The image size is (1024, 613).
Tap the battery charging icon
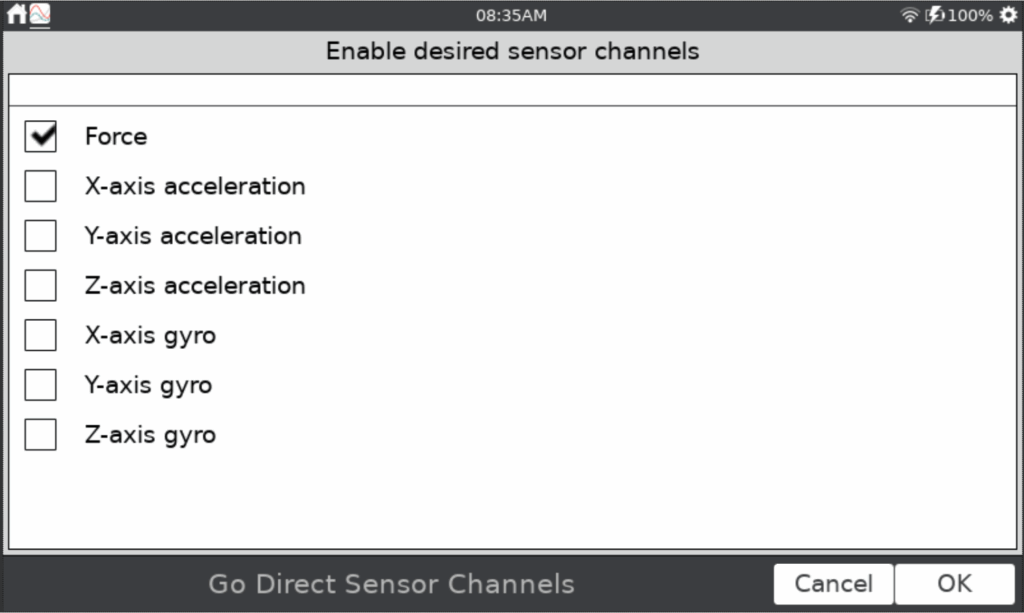(935, 15)
